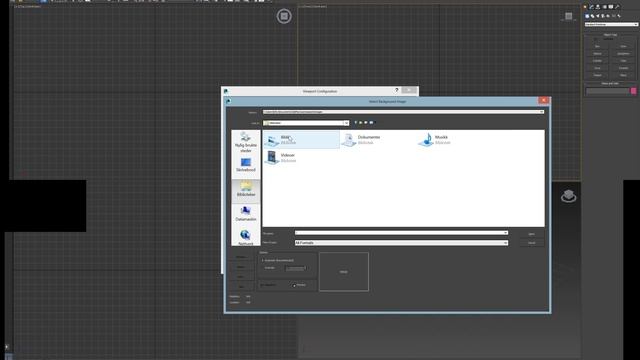Create a Pyramid primitive
This screenshot has width=640, height=360.
tap(623, 68)
